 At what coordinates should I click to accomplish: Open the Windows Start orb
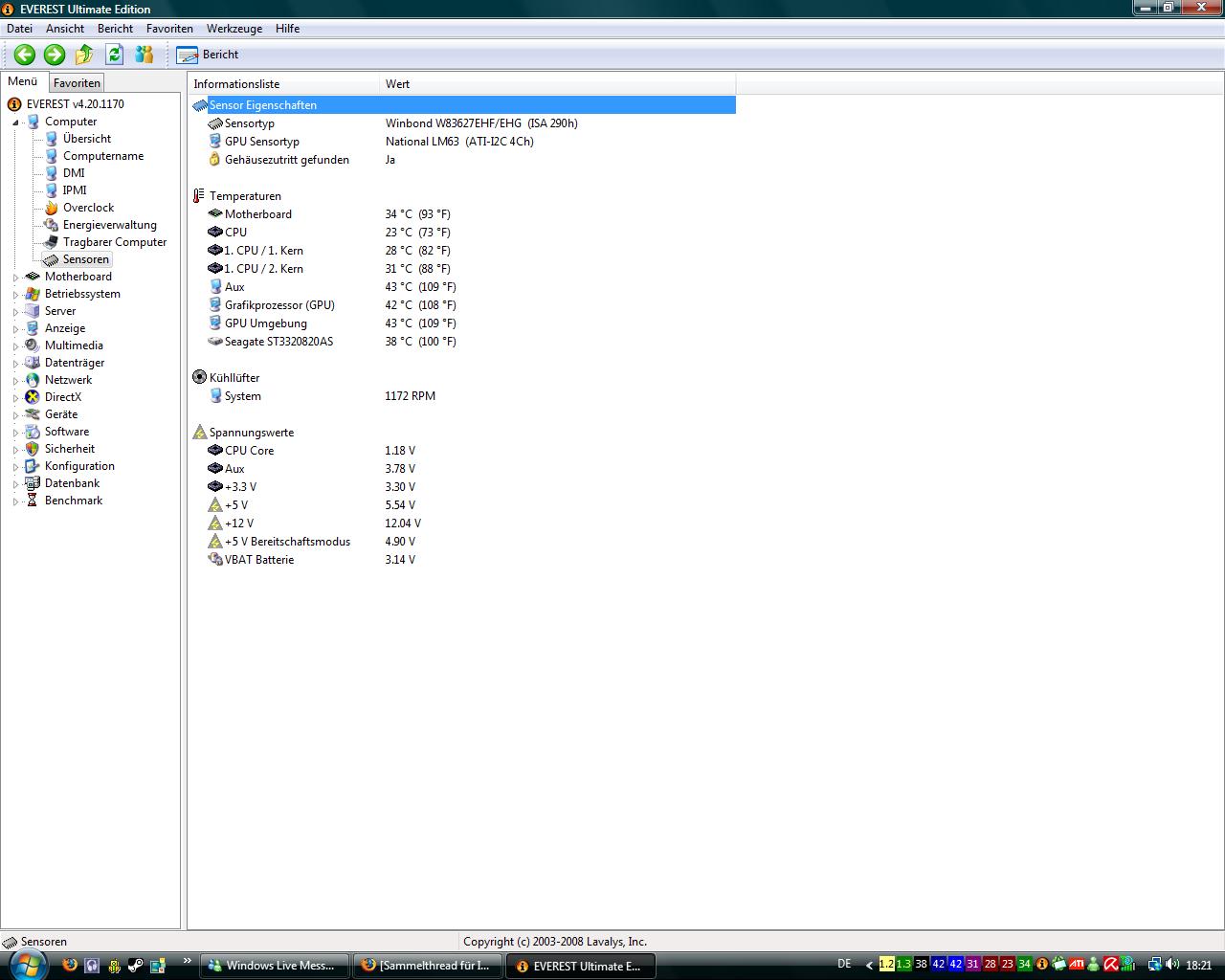coord(27,964)
